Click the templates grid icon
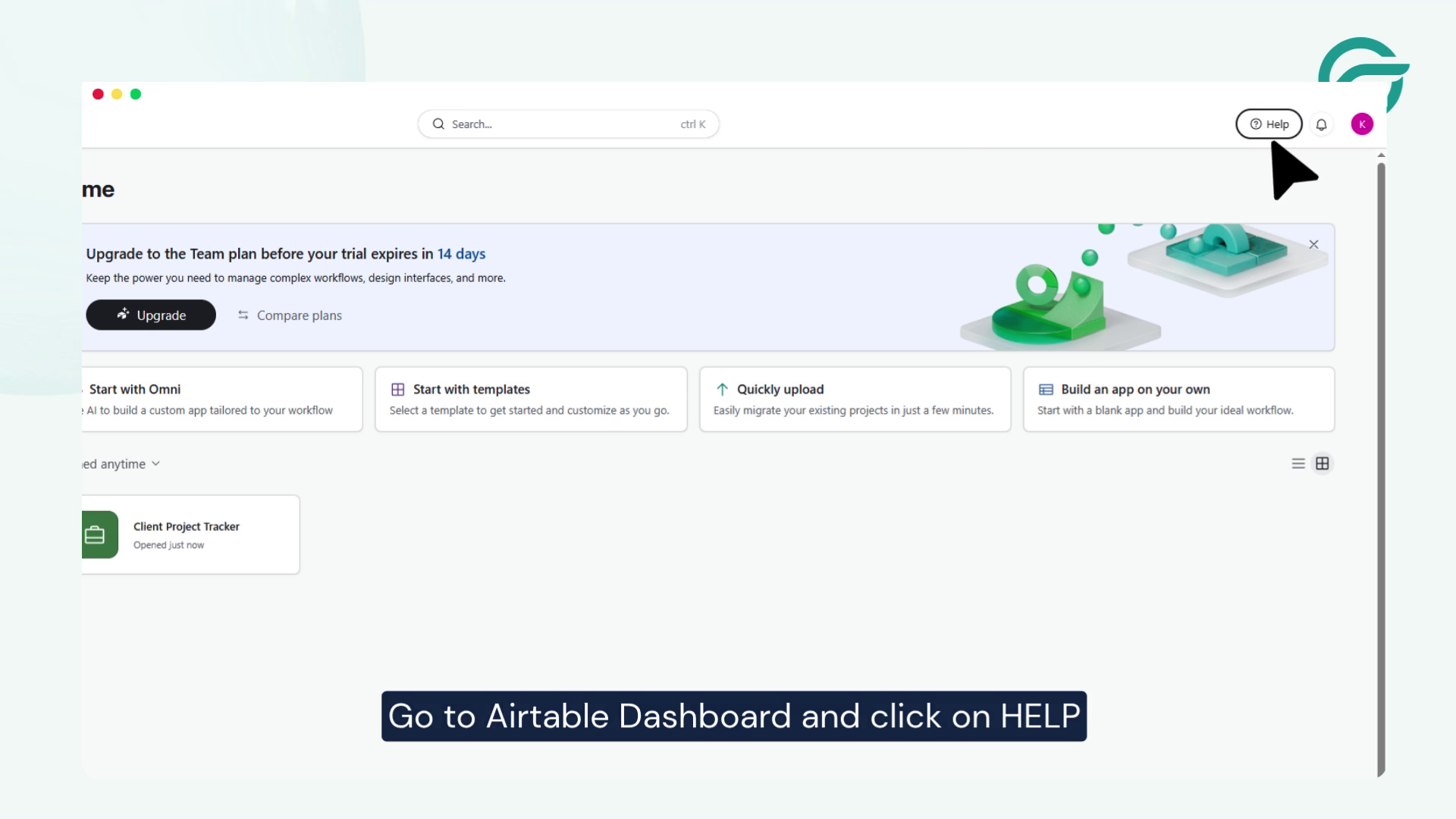 tap(397, 389)
